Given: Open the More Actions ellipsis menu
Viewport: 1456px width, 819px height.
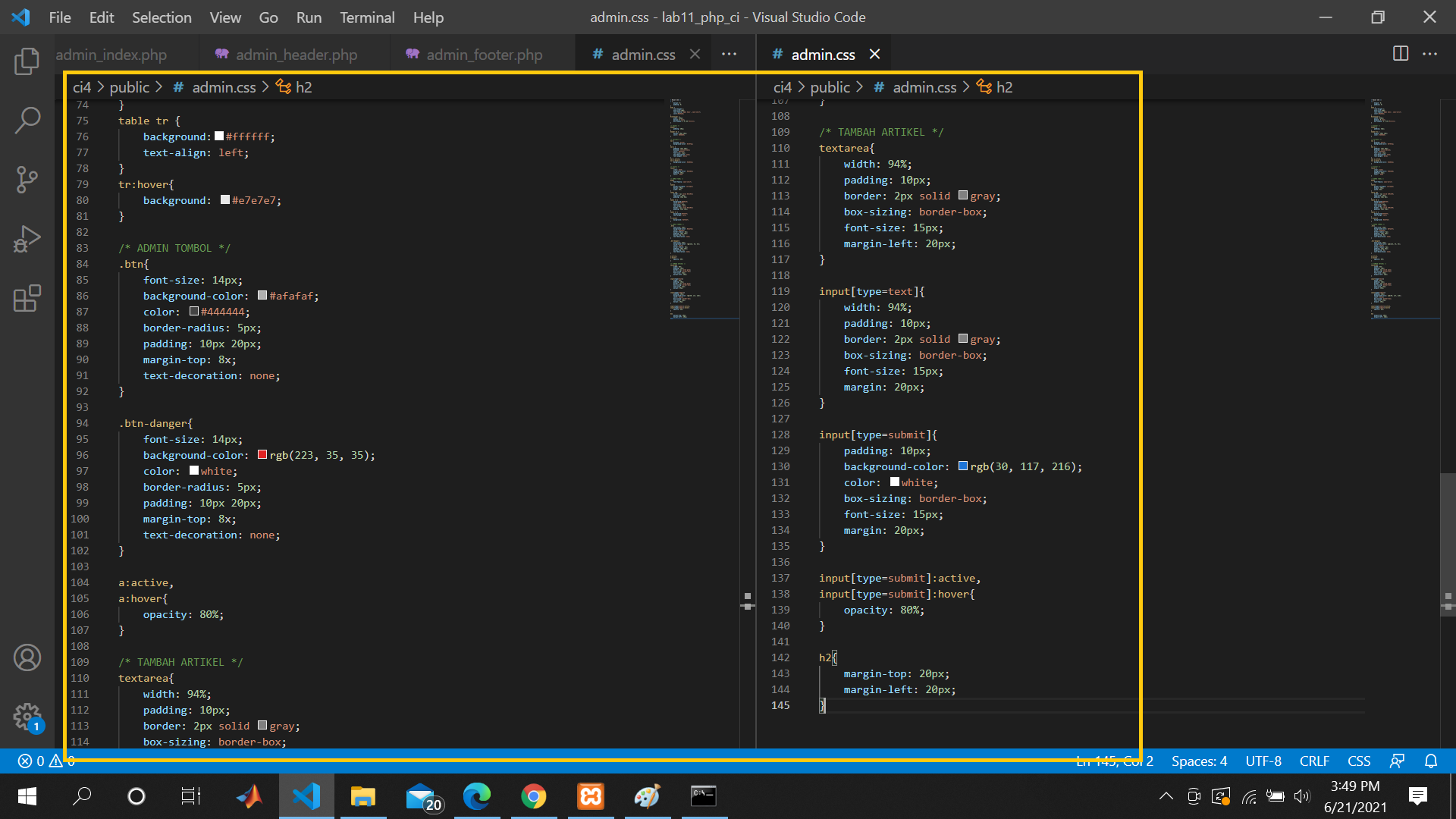Looking at the screenshot, I should point(1432,54).
